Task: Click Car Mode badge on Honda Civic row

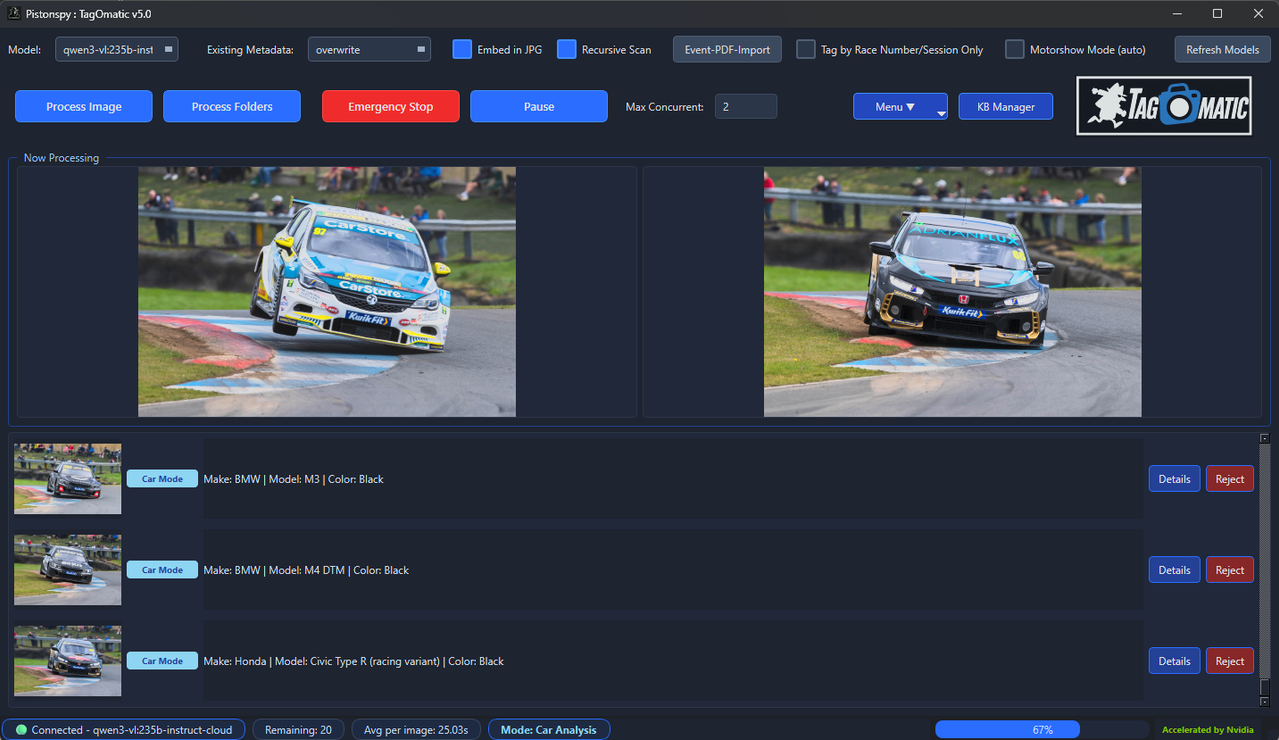Action: coord(162,661)
